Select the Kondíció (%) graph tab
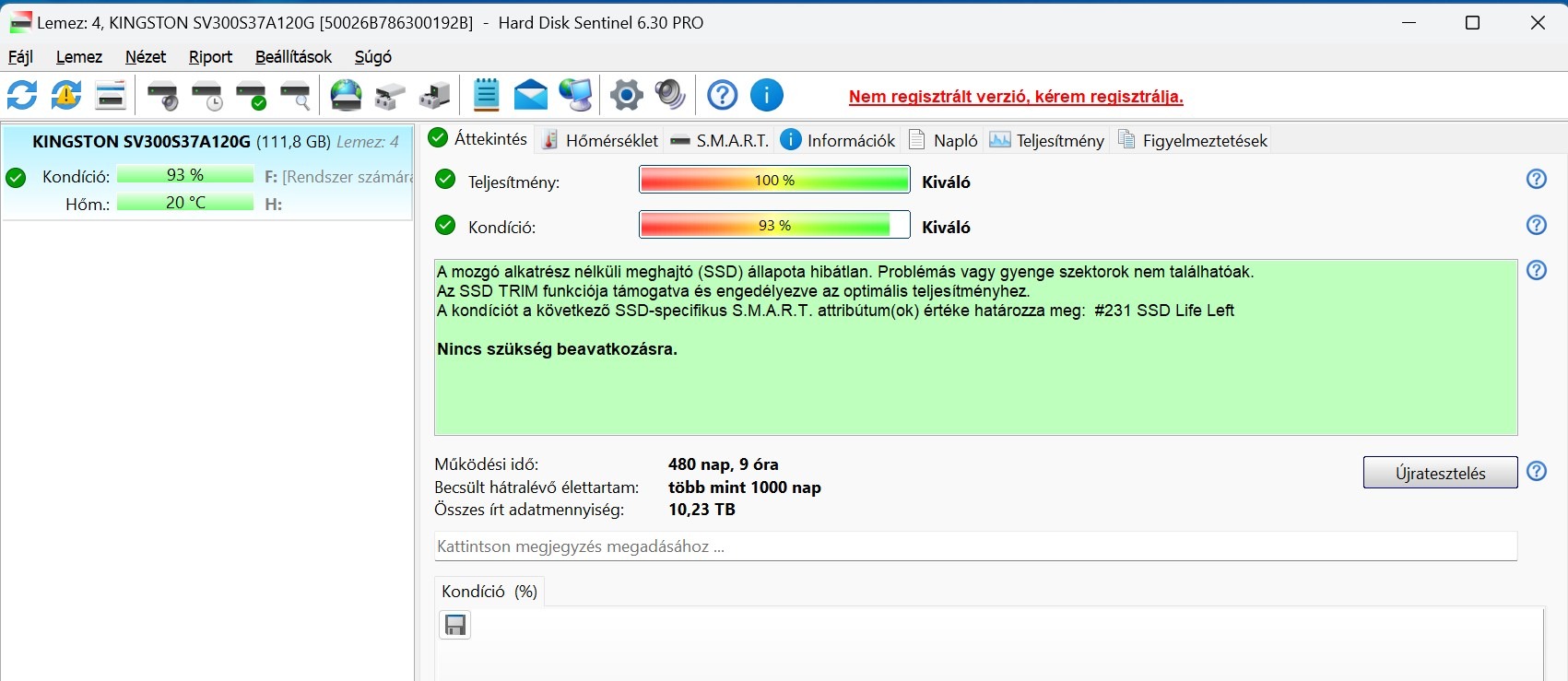The height and width of the screenshot is (681, 1568). (x=489, y=592)
